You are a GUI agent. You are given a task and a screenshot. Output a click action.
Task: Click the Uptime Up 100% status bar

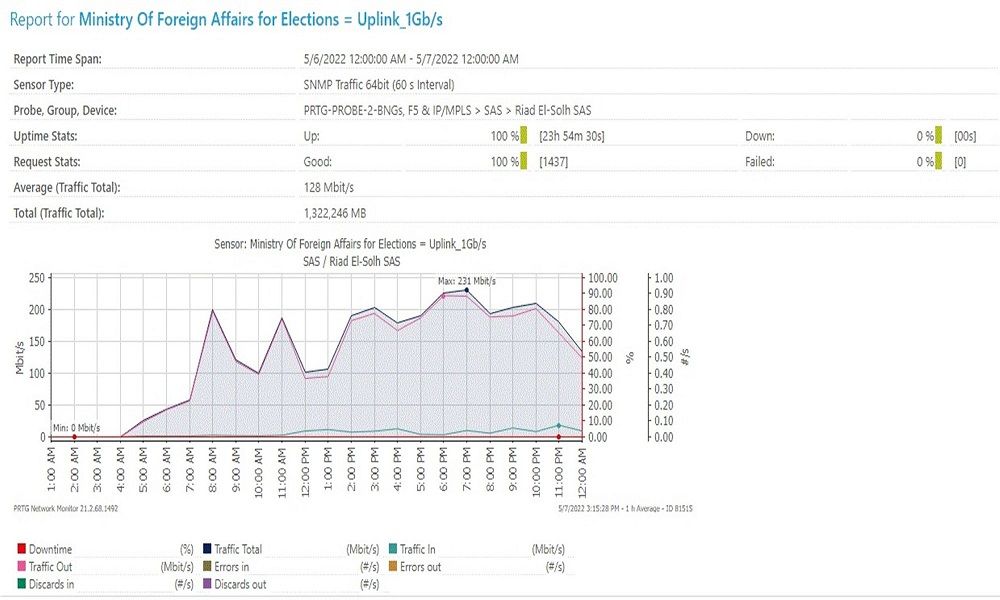523,135
